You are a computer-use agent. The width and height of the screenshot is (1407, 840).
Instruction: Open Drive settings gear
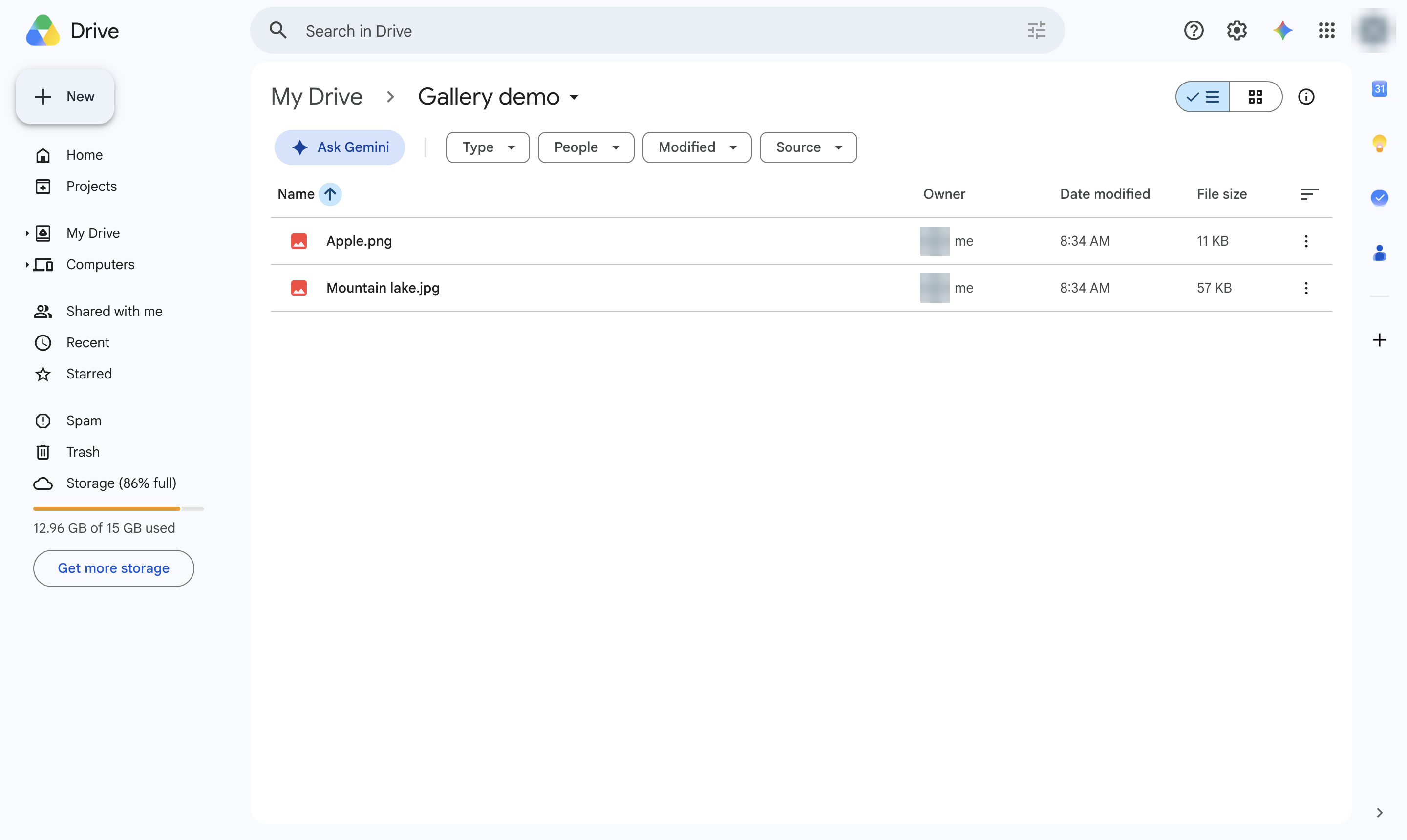(1237, 30)
